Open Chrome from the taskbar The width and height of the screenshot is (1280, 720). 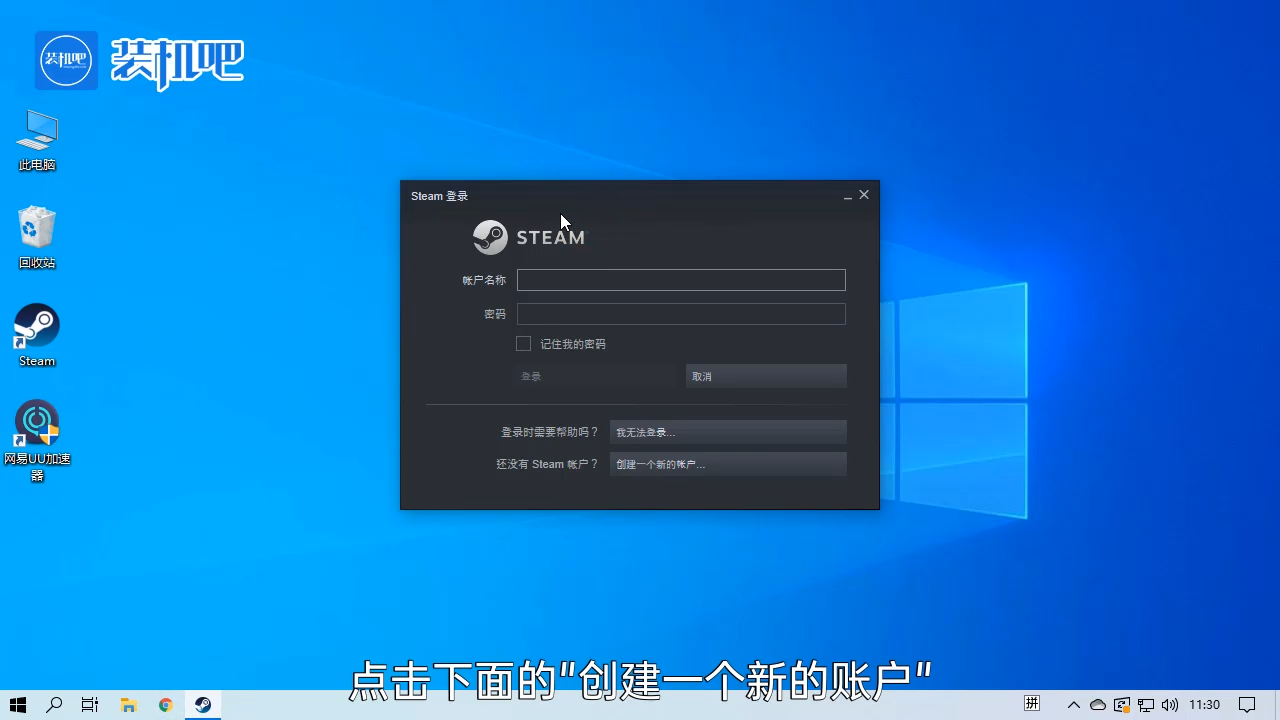click(x=165, y=704)
